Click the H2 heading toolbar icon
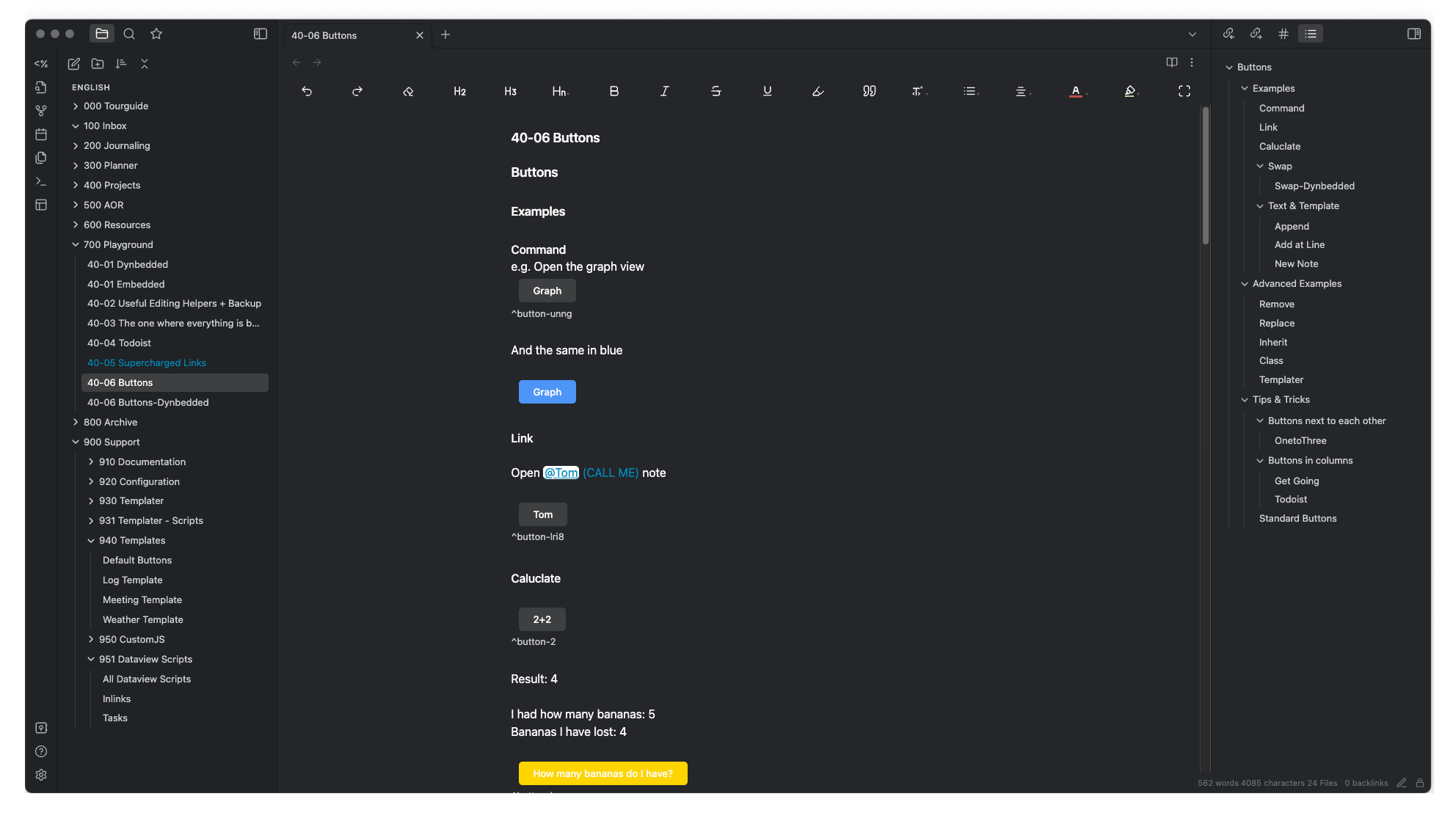This screenshot has height=824, width=1456. [x=459, y=92]
